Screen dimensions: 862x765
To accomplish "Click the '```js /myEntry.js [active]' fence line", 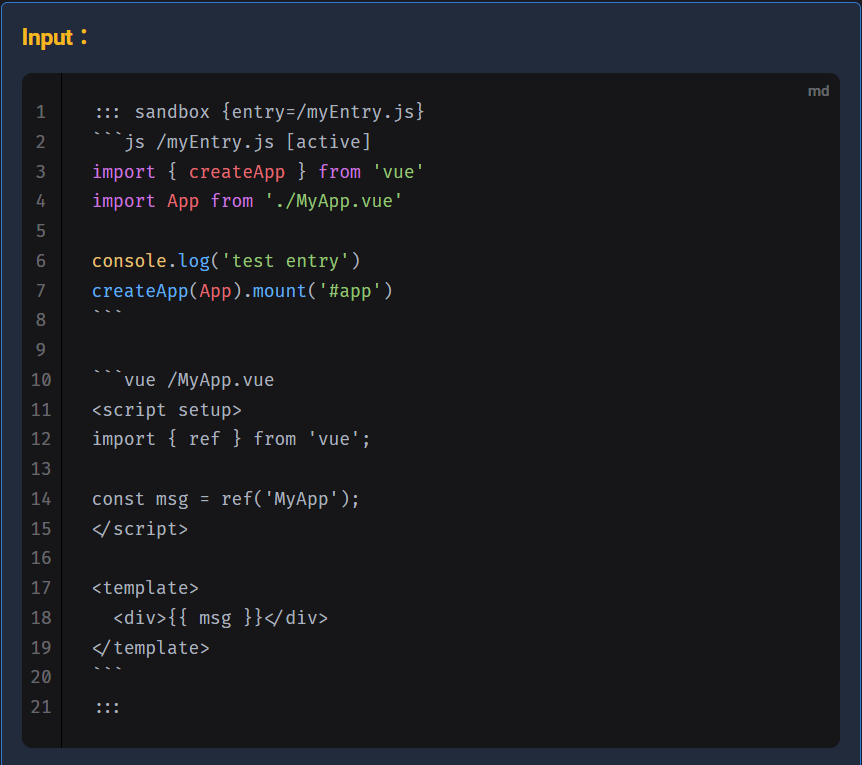I will [231, 142].
